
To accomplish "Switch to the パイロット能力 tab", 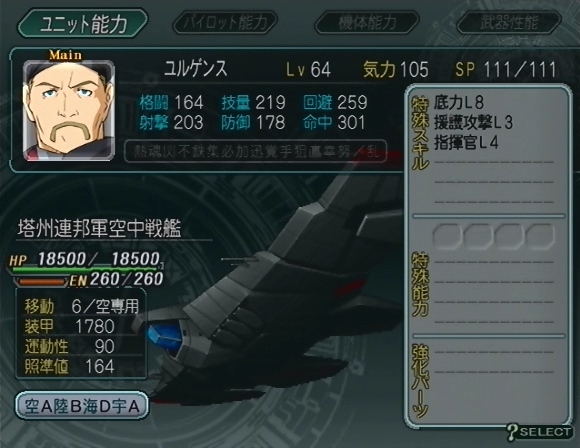I will [x=225, y=22].
